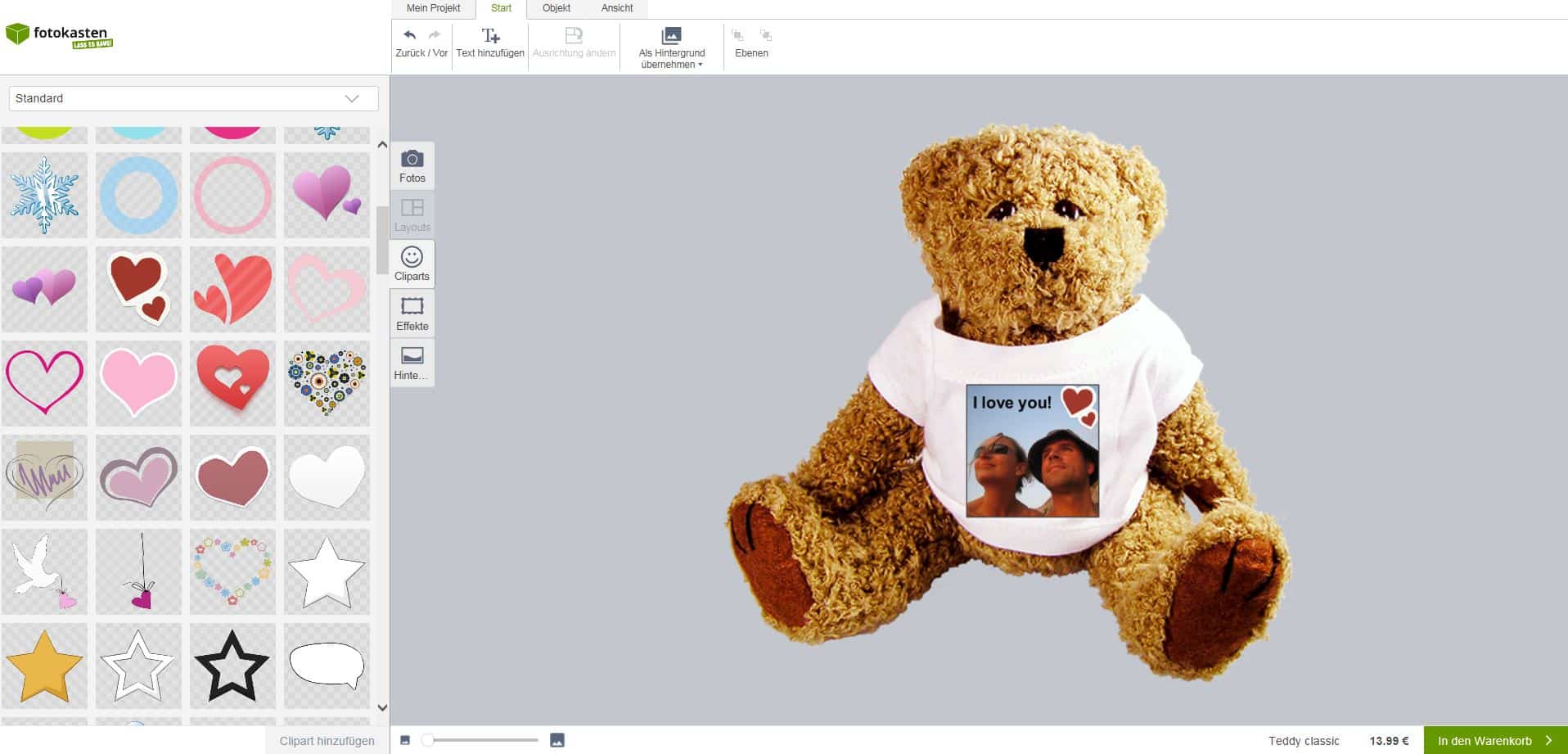Select the mauve double heart clipart
This screenshot has height=754, width=1568.
coord(138,477)
